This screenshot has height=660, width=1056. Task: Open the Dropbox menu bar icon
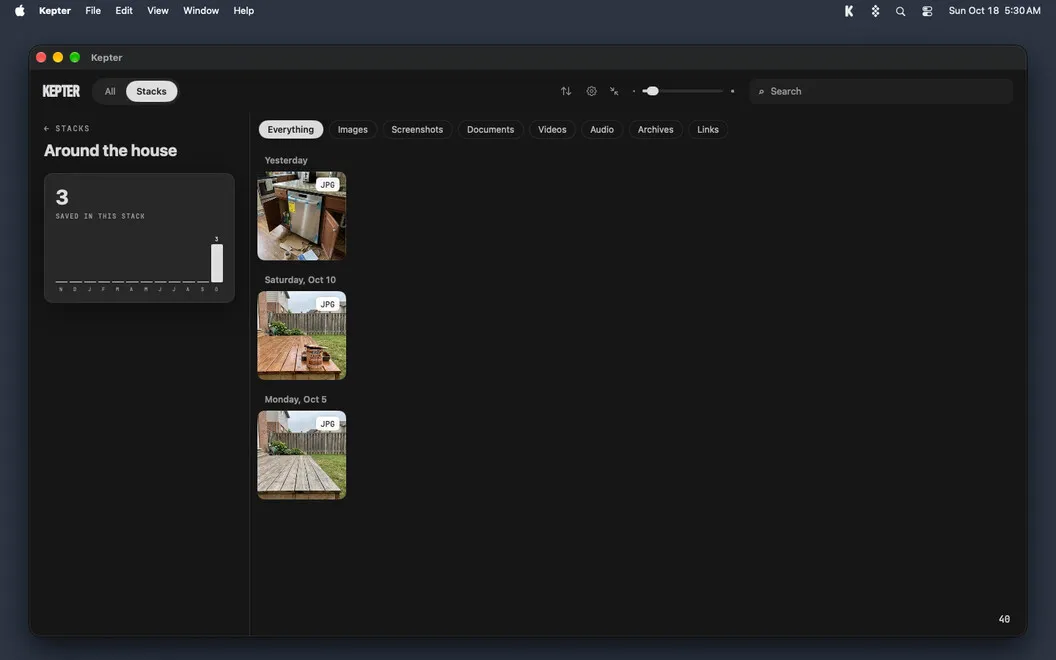[x=875, y=11]
